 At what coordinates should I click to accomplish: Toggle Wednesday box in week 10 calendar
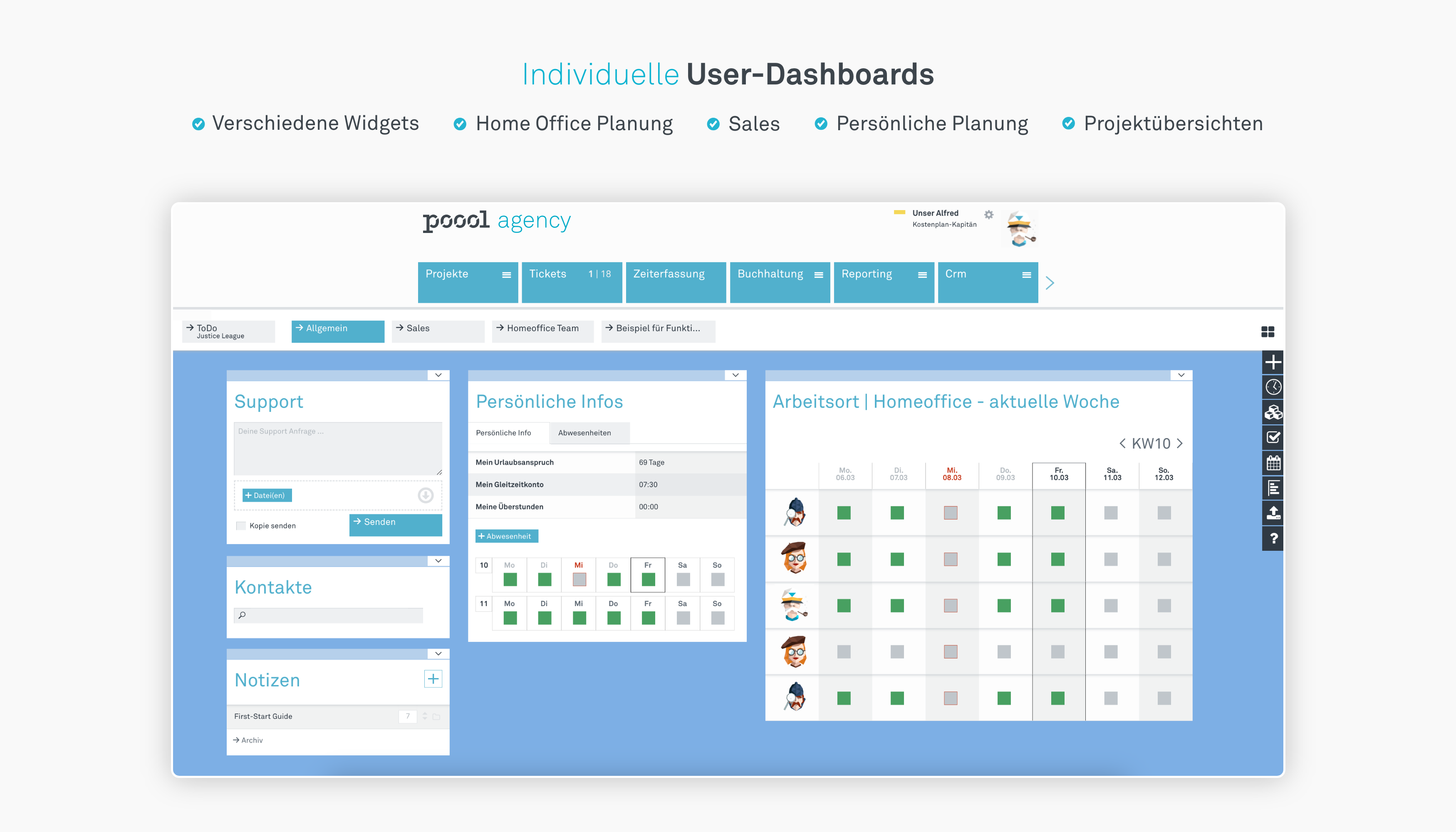[579, 579]
